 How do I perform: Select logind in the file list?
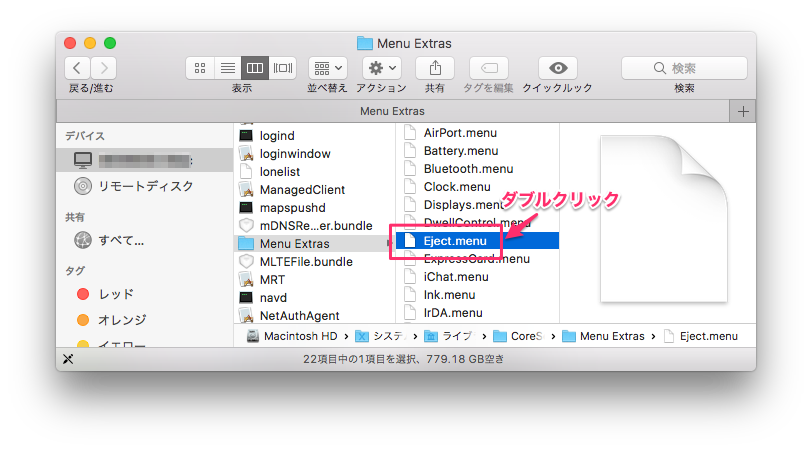(314, 136)
